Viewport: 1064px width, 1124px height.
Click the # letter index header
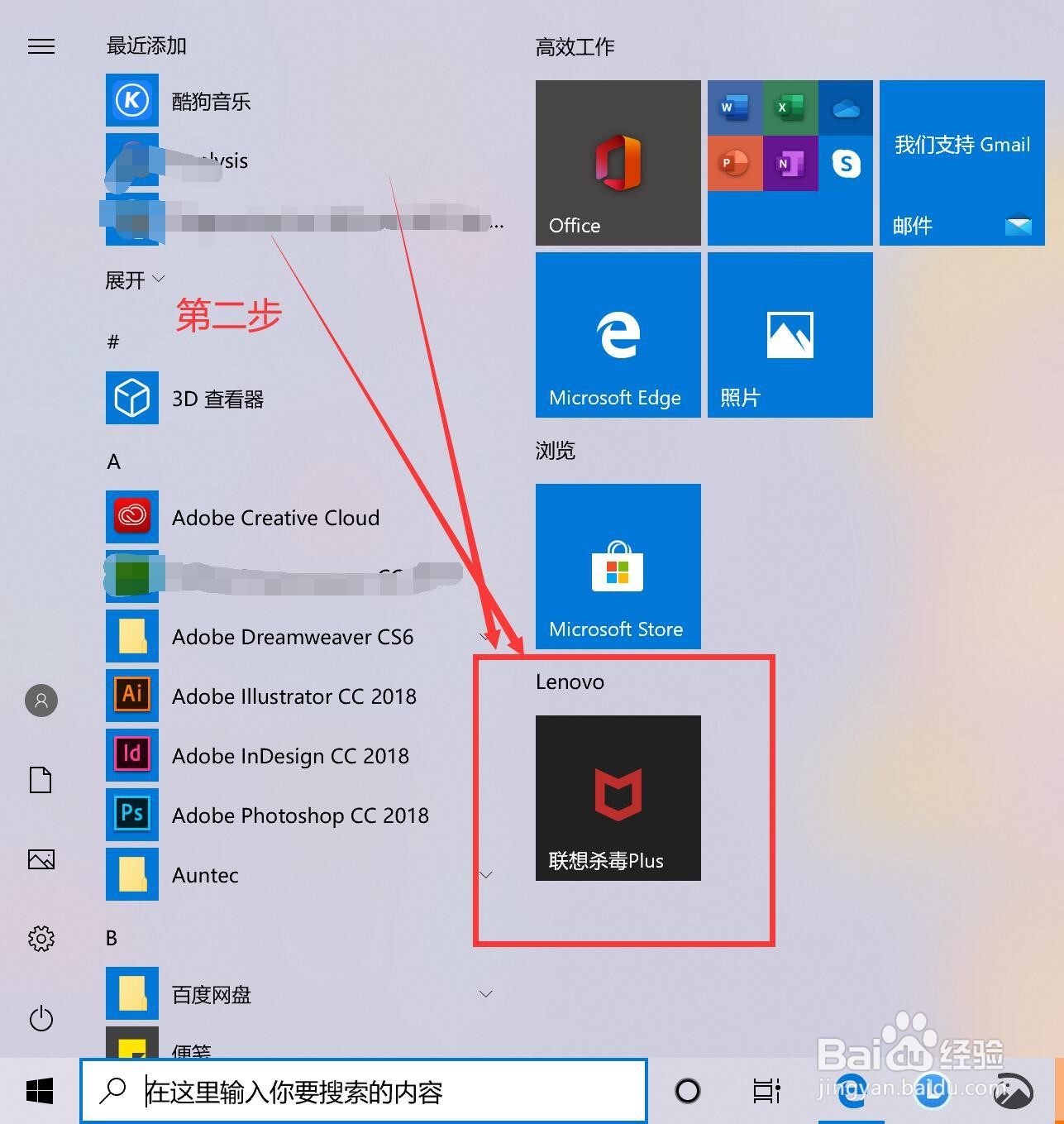pyautogui.click(x=113, y=342)
